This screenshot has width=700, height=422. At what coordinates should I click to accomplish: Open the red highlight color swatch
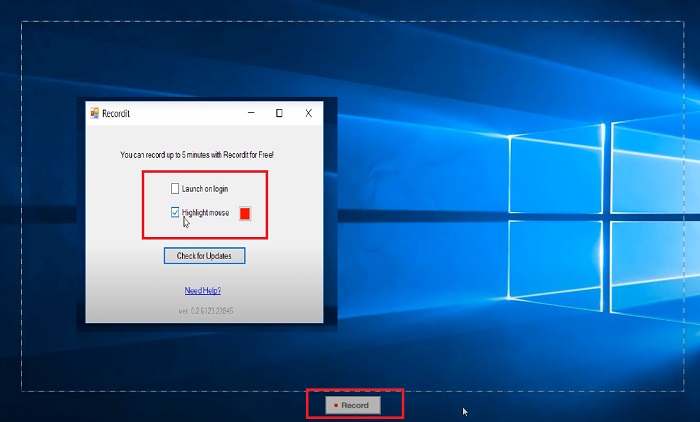pyautogui.click(x=245, y=213)
